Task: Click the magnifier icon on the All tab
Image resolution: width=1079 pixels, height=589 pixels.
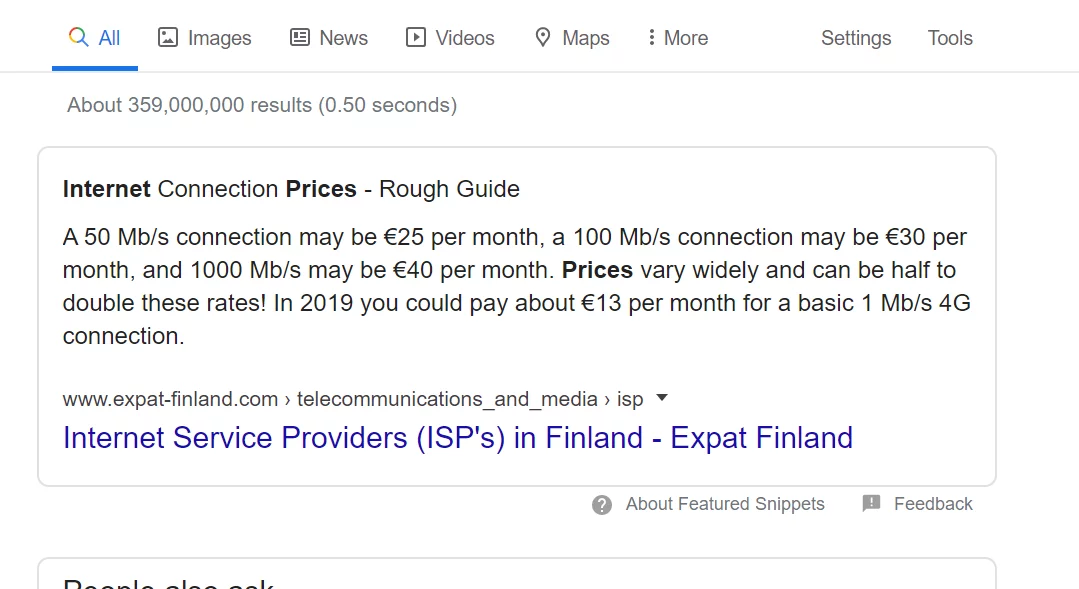Action: click(78, 37)
